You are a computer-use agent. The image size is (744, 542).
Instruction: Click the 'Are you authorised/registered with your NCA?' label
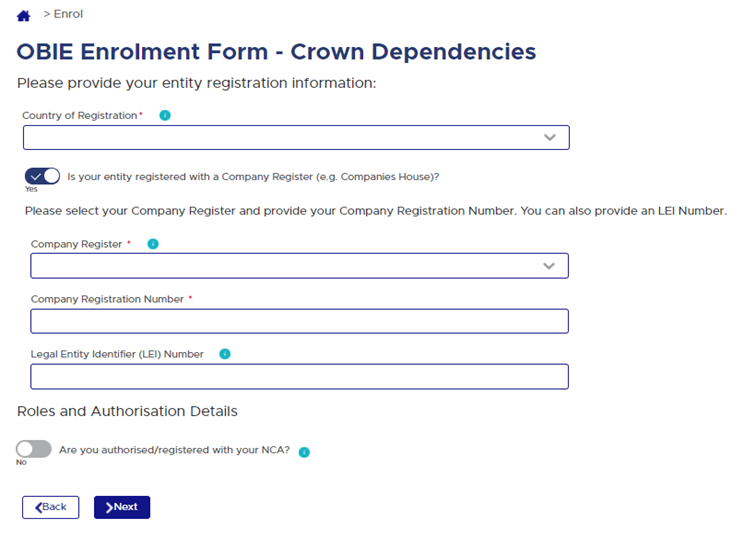coord(174,450)
